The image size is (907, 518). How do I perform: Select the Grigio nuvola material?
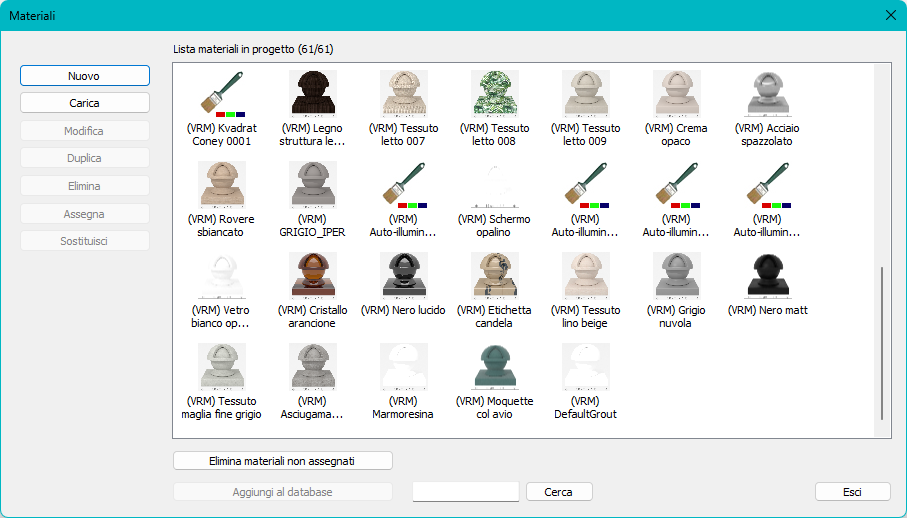[x=676, y=276]
